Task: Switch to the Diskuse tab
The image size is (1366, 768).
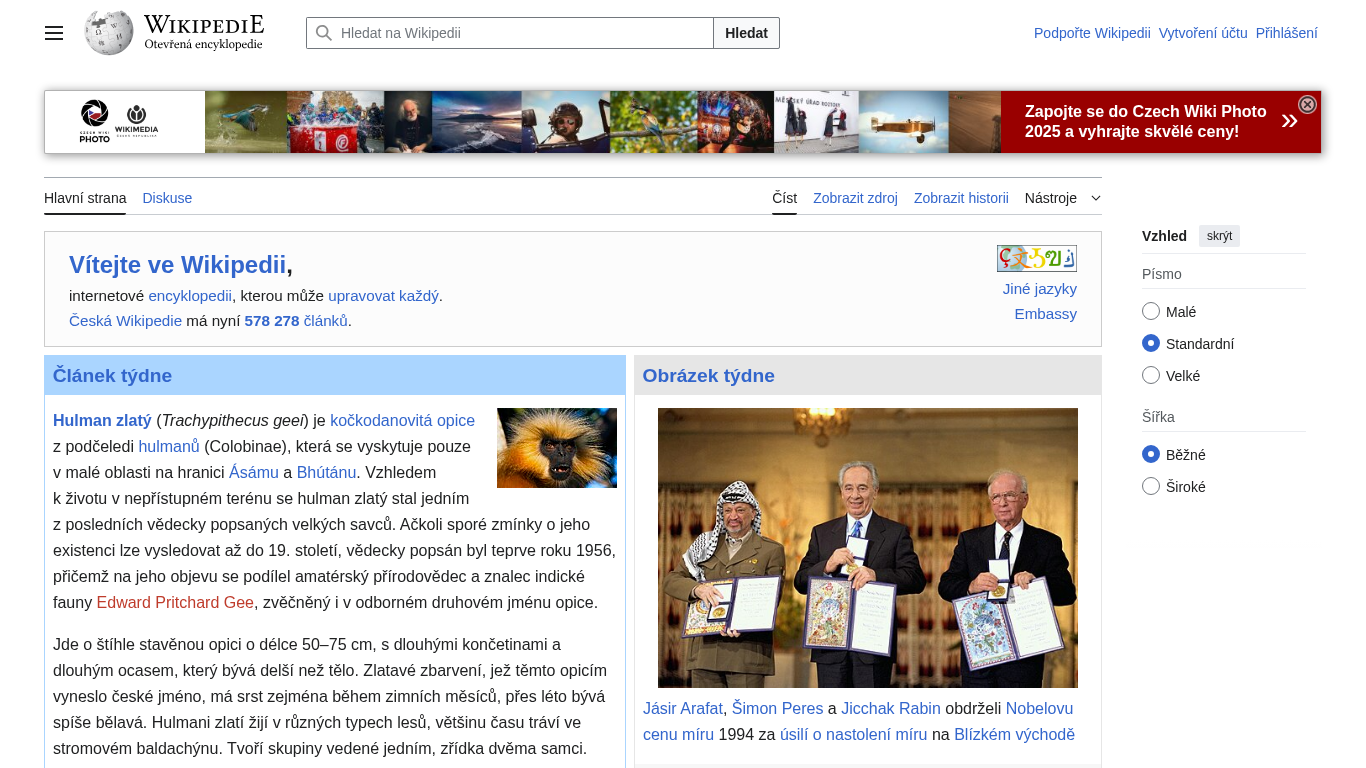Action: tap(167, 198)
